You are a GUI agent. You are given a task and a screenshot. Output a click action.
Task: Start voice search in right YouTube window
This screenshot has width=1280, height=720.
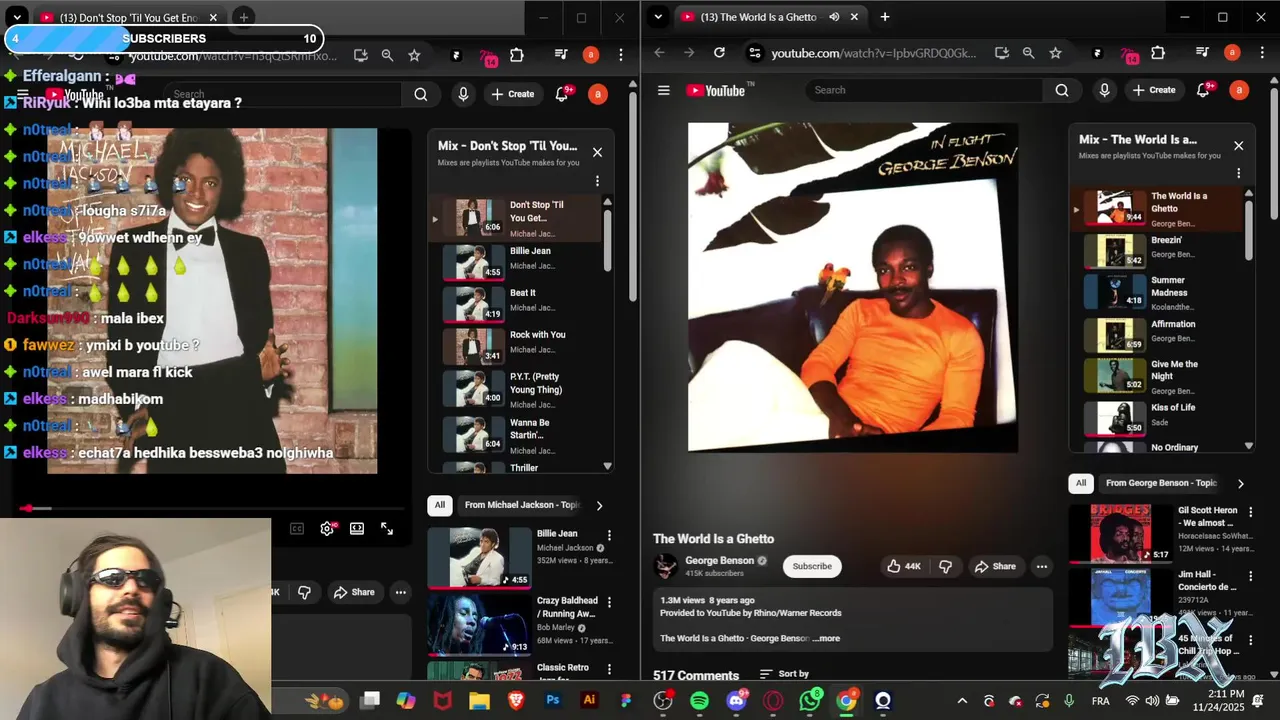click(x=1104, y=90)
